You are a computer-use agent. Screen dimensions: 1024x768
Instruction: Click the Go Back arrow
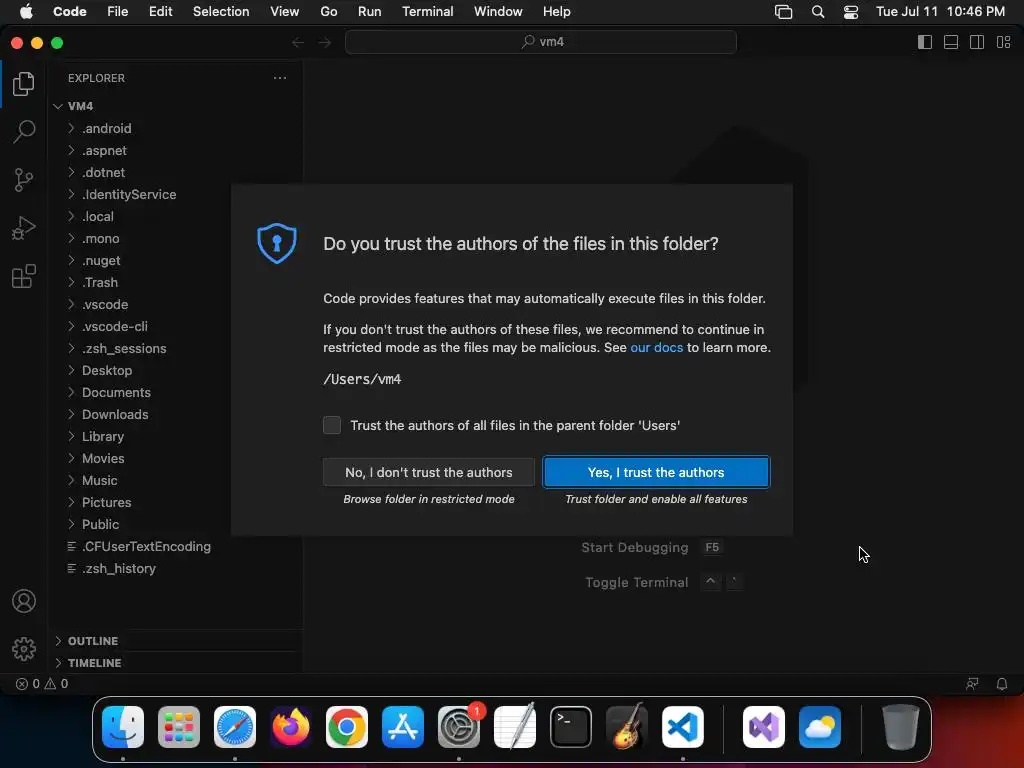coord(298,42)
